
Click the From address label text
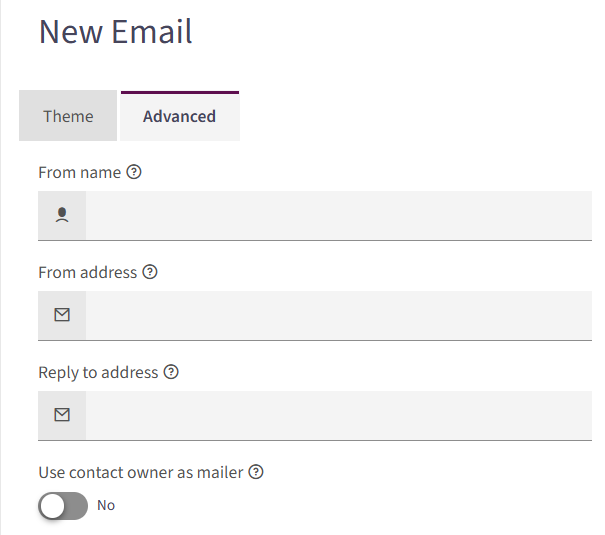88,272
